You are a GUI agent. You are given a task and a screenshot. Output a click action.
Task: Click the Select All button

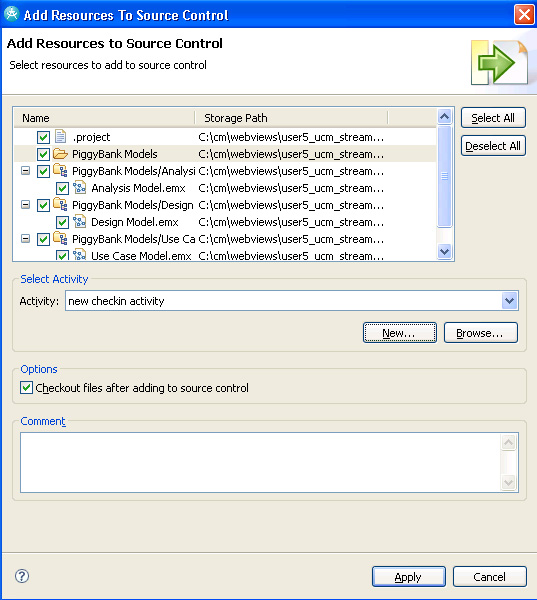(493, 118)
